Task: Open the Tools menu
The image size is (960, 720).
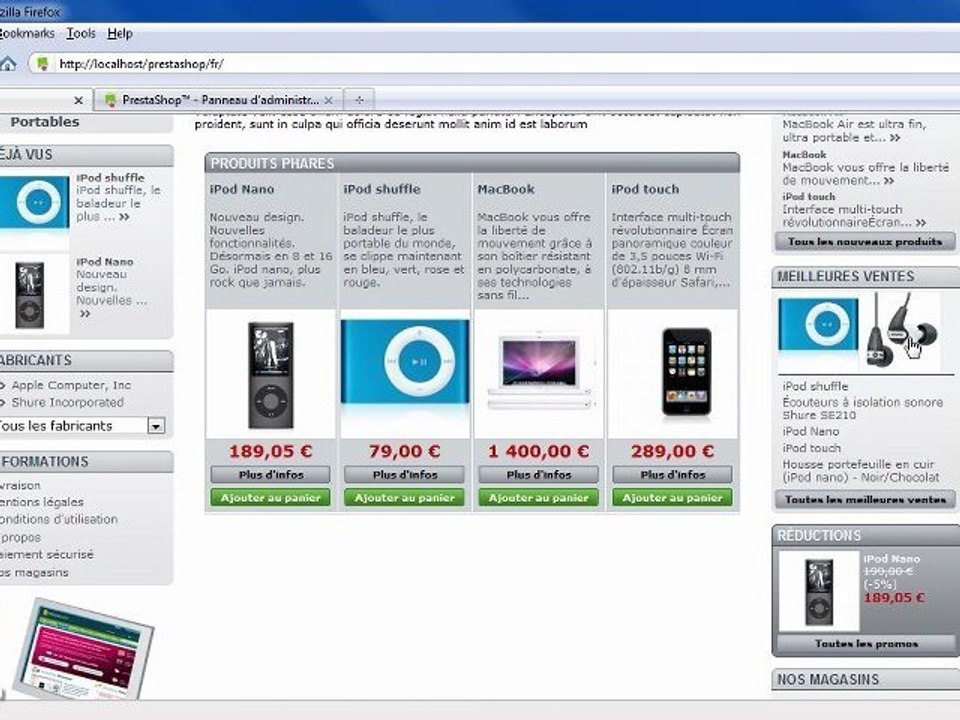Action: (81, 33)
